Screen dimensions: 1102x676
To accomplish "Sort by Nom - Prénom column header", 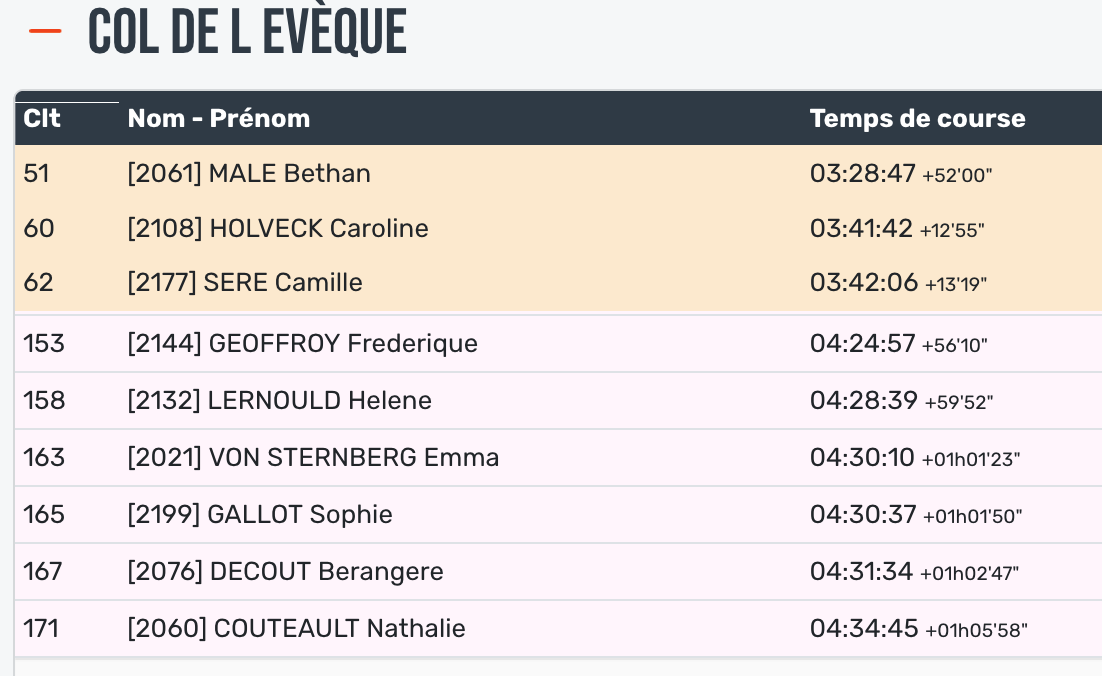I will (x=218, y=118).
